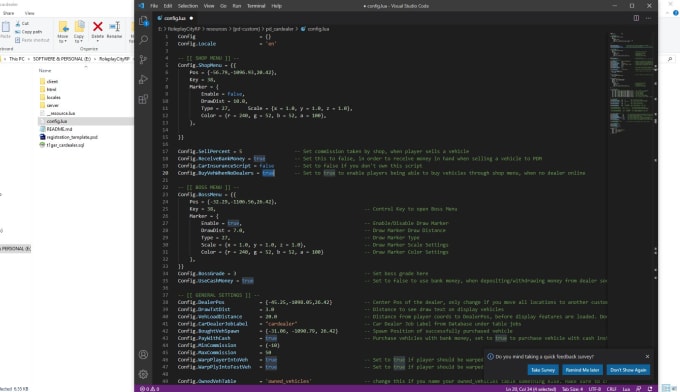Viewport: 680px width, 392px height.
Task: Click RoleplayCityRP in VS Code breadcrumb
Action: [184, 29]
